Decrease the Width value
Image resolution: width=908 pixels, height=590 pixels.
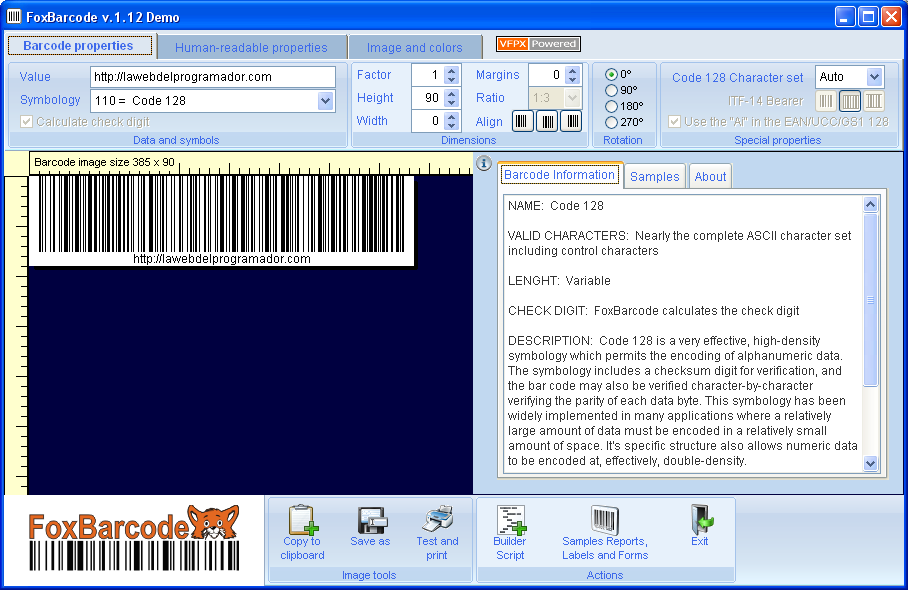point(452,126)
